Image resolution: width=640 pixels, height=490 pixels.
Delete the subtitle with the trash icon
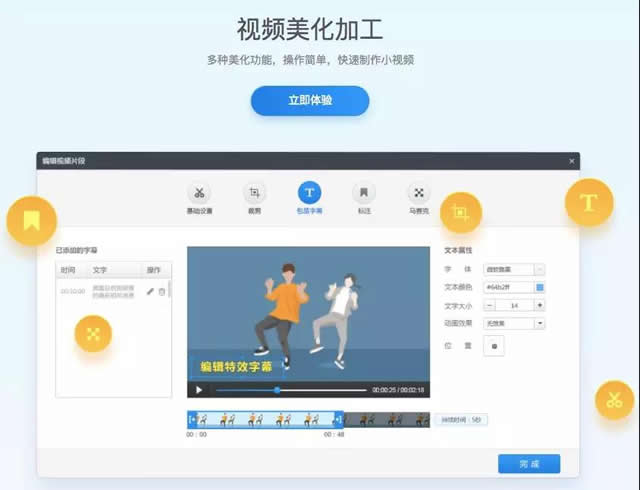click(162, 291)
